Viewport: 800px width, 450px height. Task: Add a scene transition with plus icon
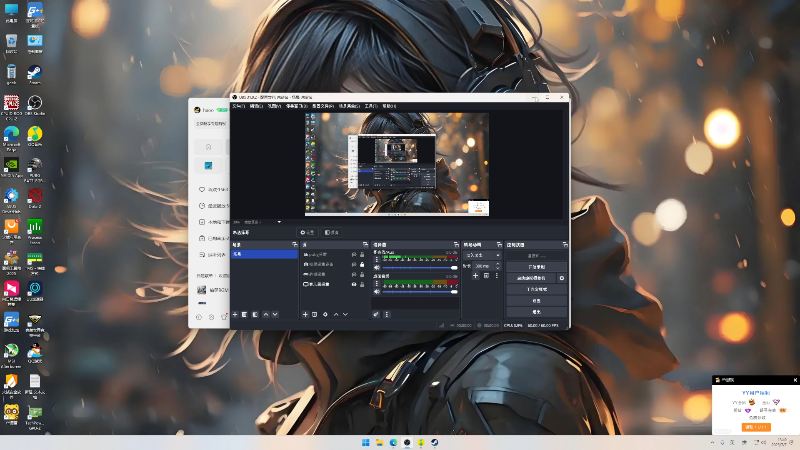(x=475, y=276)
